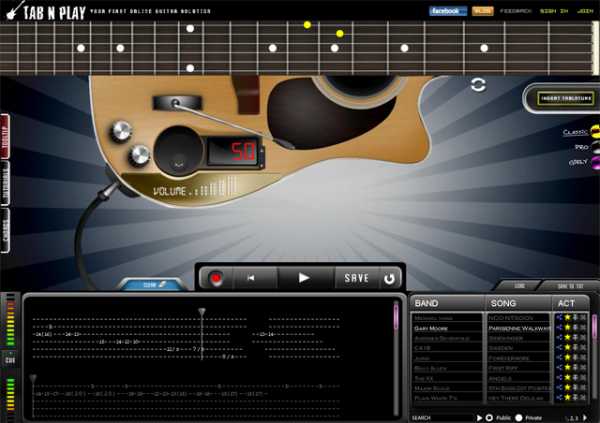The image size is (600, 423).
Task: Click the reset arrow beside SAVE
Action: pos(389,278)
